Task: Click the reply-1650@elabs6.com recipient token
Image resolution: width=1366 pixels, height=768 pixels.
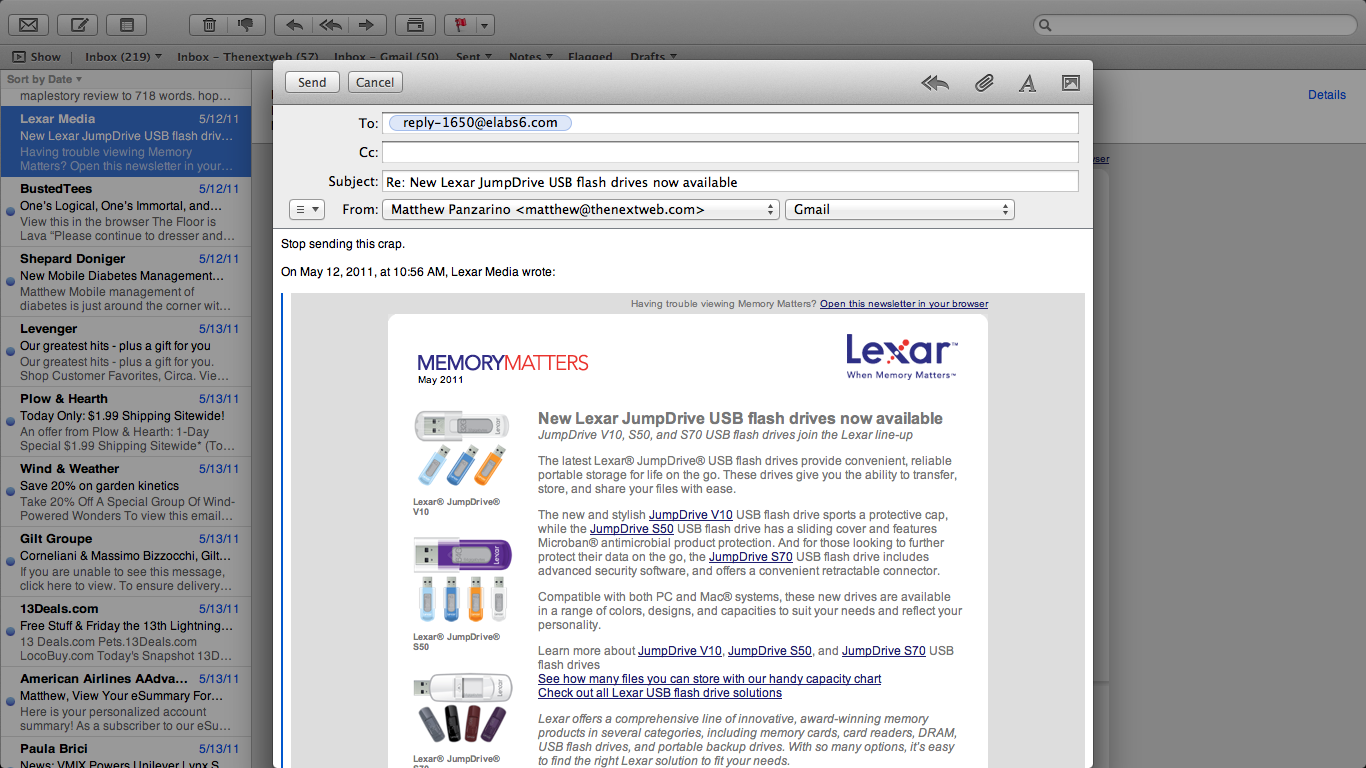Action: coord(480,122)
